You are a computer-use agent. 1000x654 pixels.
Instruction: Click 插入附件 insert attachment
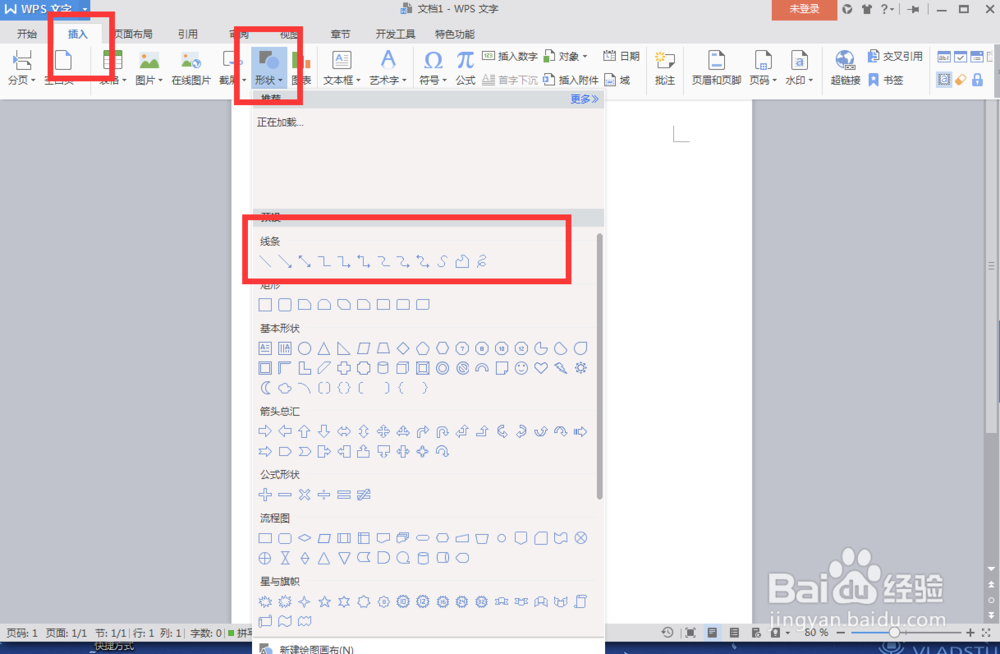click(x=571, y=80)
